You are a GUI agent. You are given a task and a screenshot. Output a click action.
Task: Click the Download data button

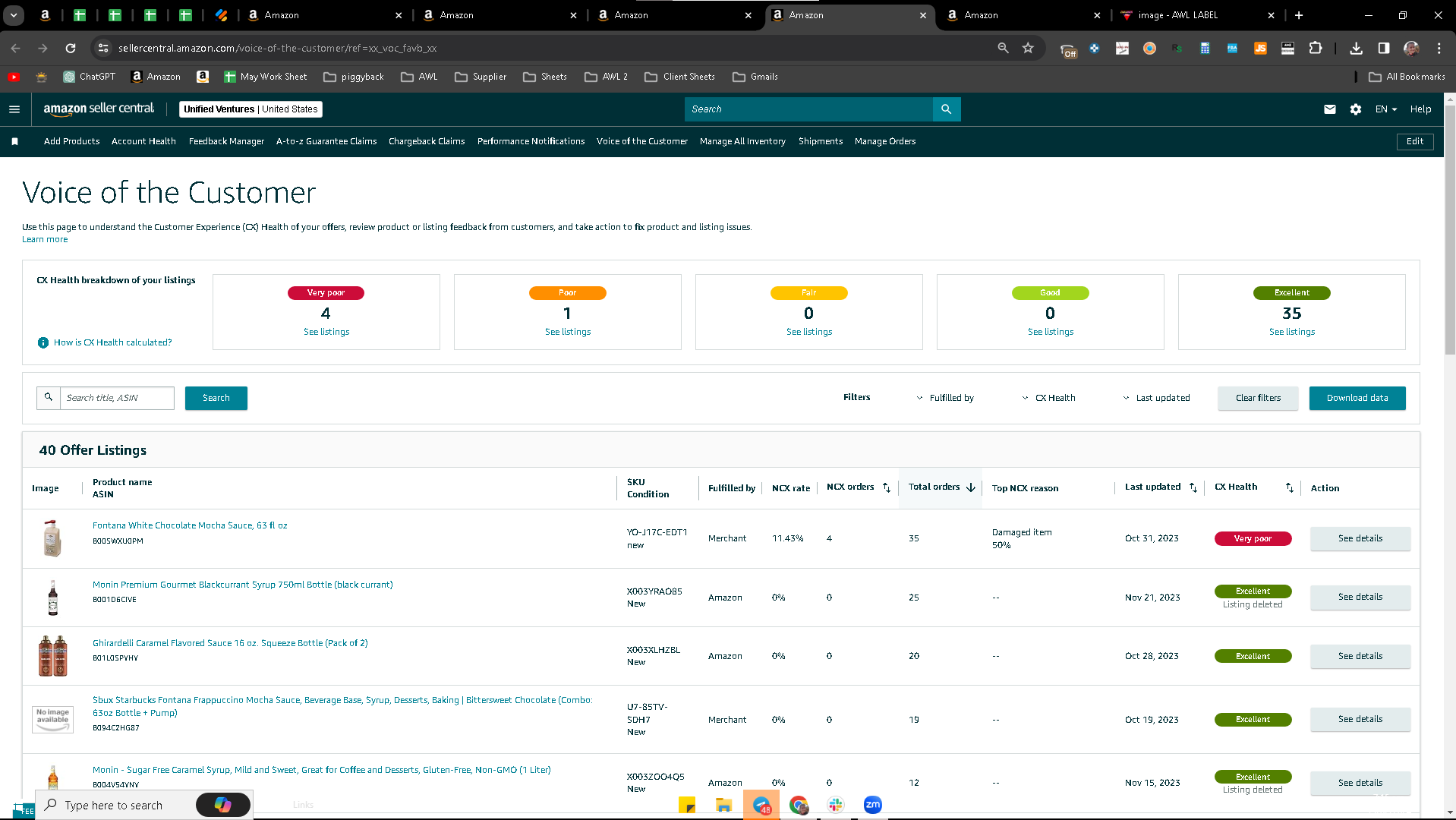1357,398
